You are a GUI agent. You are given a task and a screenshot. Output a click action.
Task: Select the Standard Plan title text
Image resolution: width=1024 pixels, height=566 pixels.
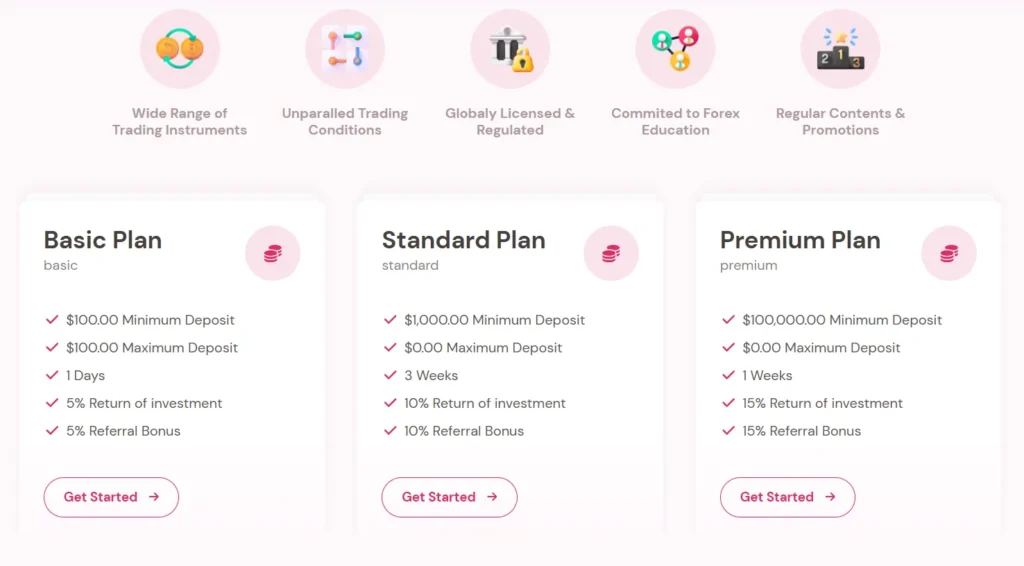click(x=464, y=240)
